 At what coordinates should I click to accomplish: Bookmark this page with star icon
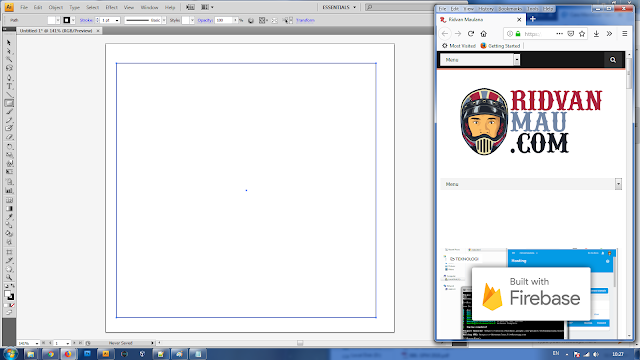coord(582,34)
